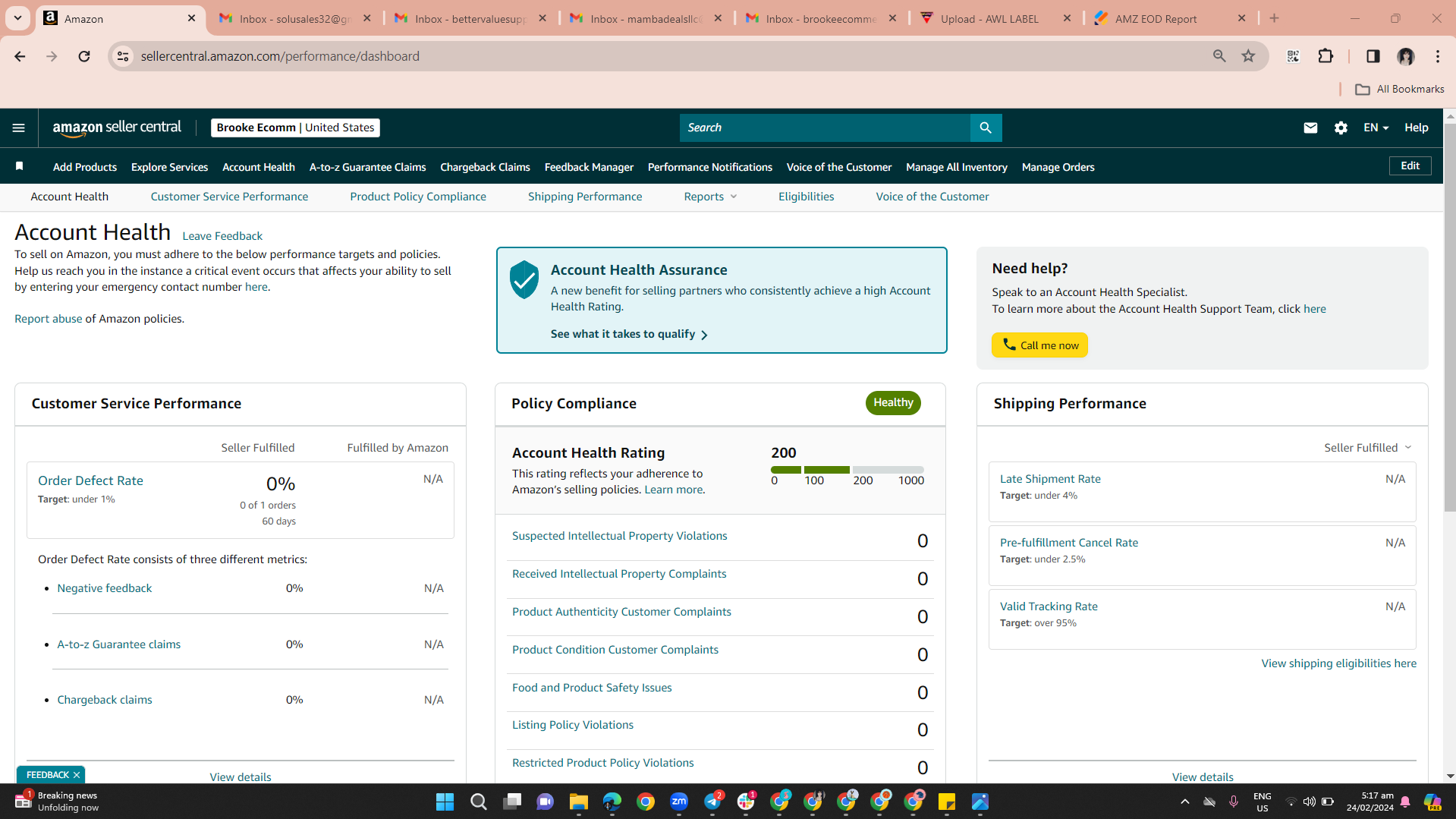Switch to Upload - AWL LABEL tab
This screenshot has width=1456, height=819.
pyautogui.click(x=996, y=18)
